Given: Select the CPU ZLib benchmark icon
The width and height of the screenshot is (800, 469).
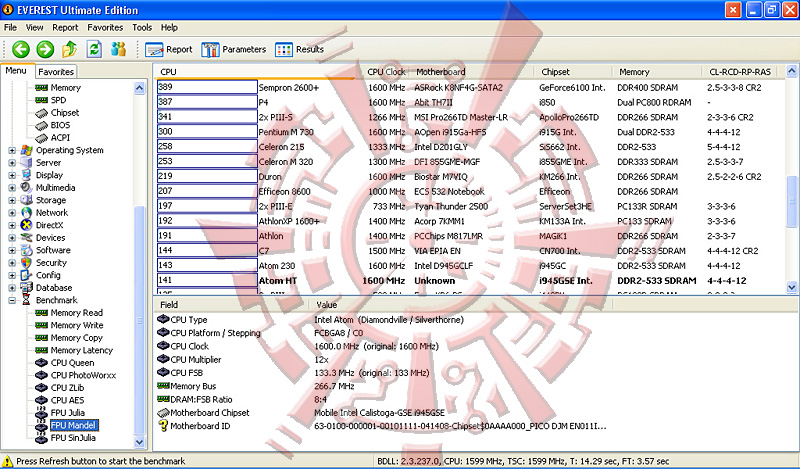Looking at the screenshot, I should point(41,388).
